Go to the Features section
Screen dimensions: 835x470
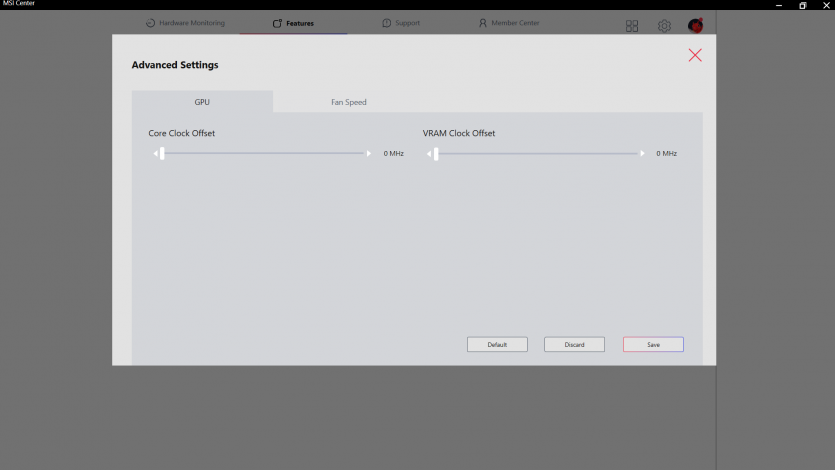click(293, 23)
